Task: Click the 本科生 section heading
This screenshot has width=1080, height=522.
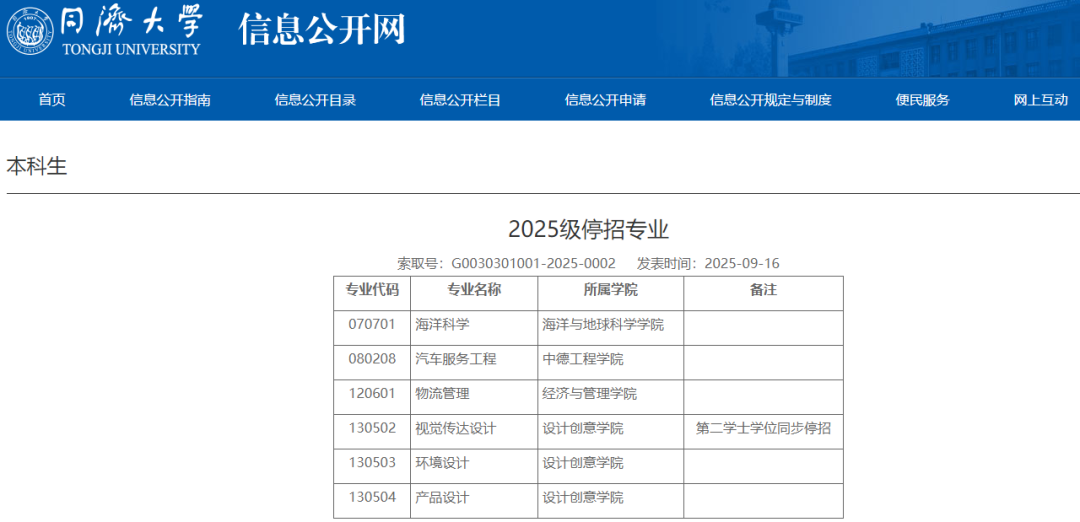Action: [x=37, y=167]
